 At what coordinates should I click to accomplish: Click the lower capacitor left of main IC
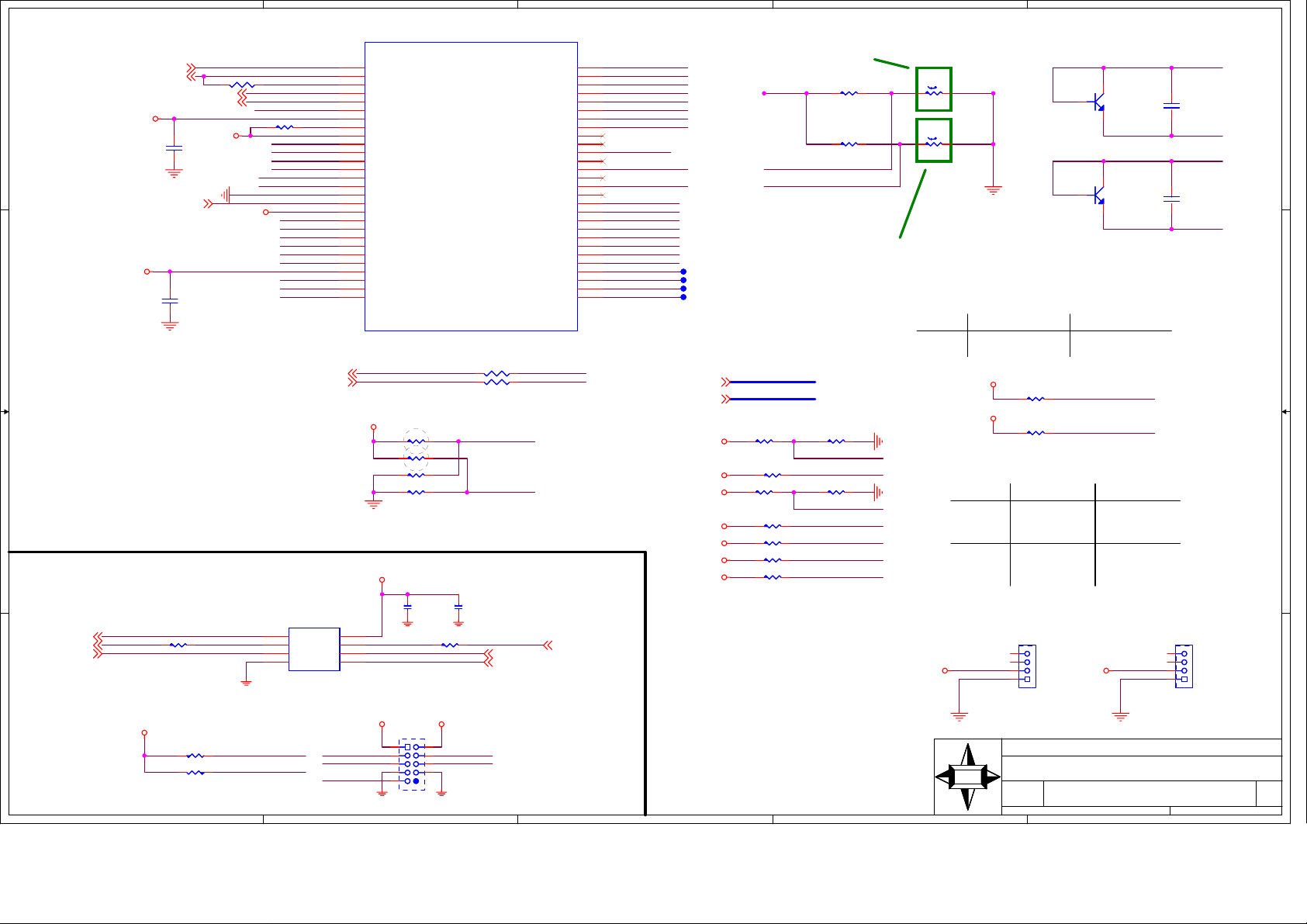[x=170, y=300]
